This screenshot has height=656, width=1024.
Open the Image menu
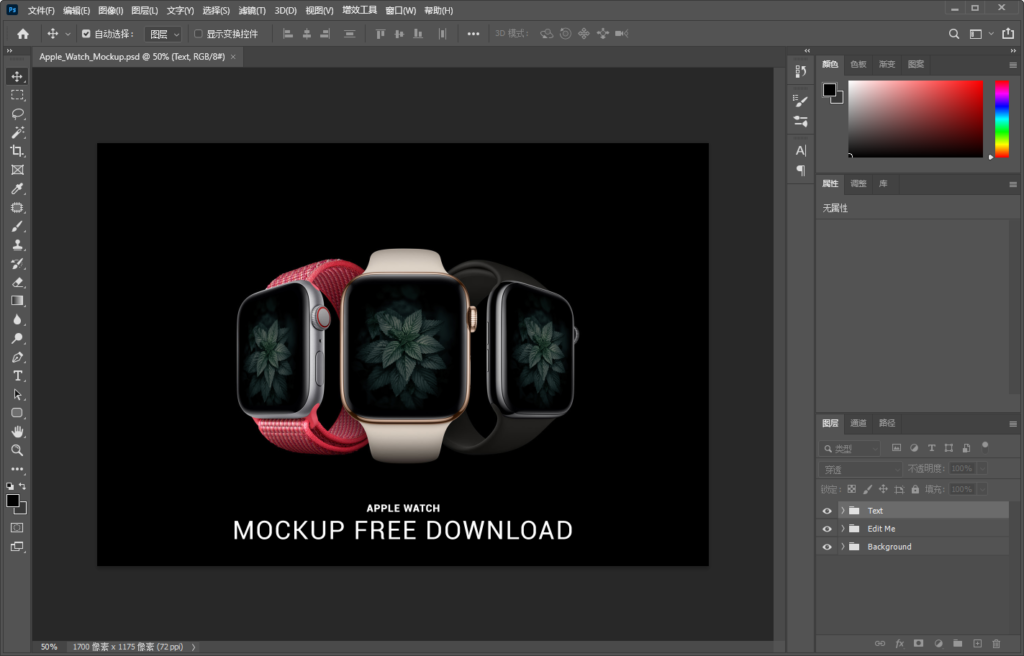click(110, 10)
